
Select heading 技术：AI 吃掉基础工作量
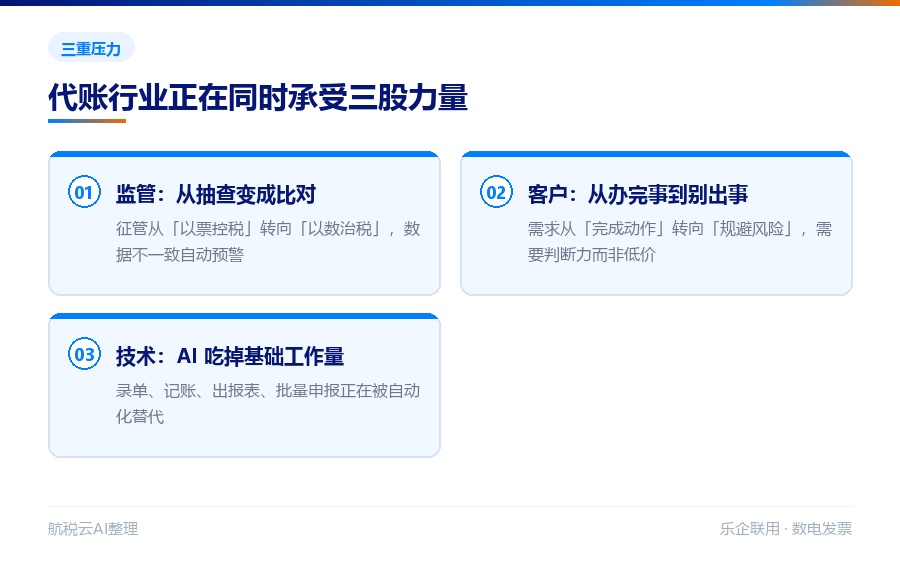[x=230, y=356]
